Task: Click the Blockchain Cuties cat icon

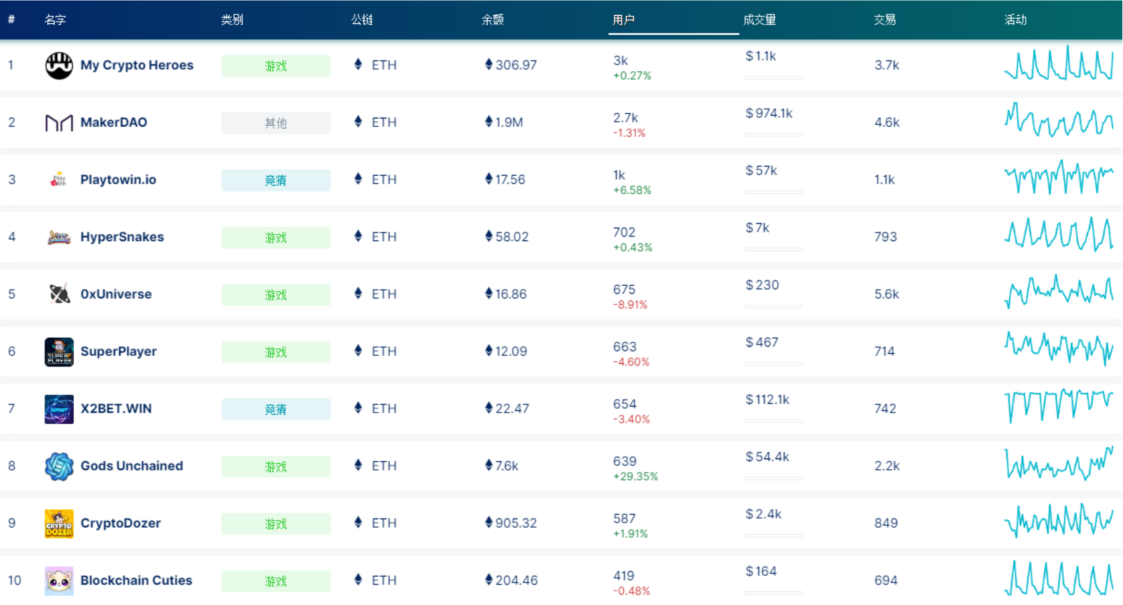Action: click(59, 581)
